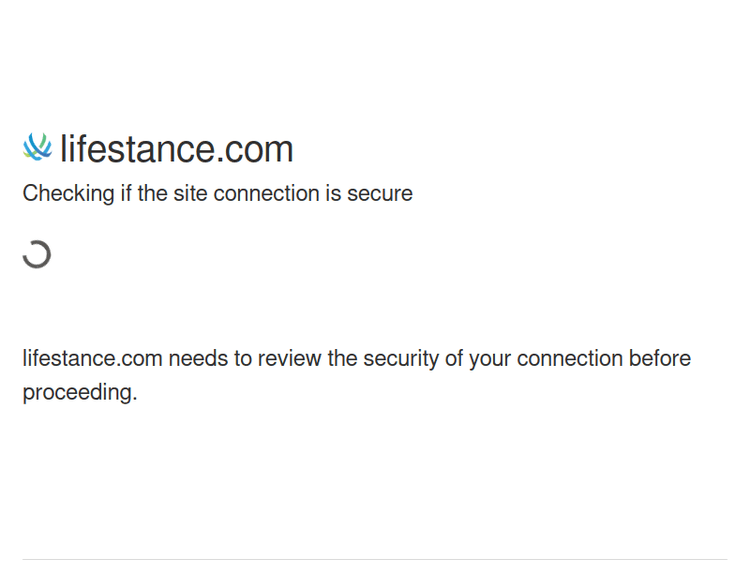Click the word "connection" in the bottom paragraph

pos(569,359)
